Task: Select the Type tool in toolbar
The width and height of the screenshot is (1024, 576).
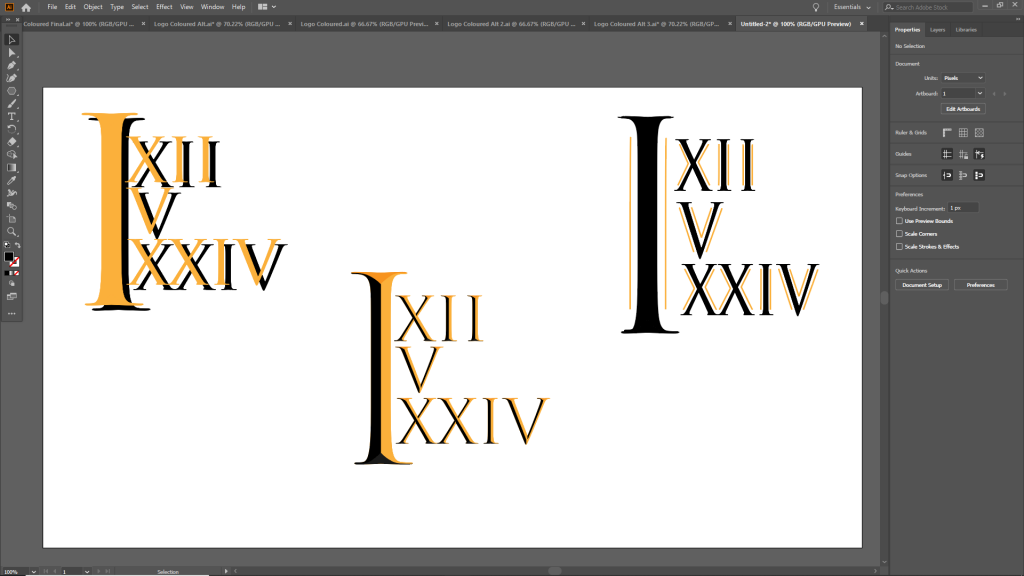Action: point(12,116)
